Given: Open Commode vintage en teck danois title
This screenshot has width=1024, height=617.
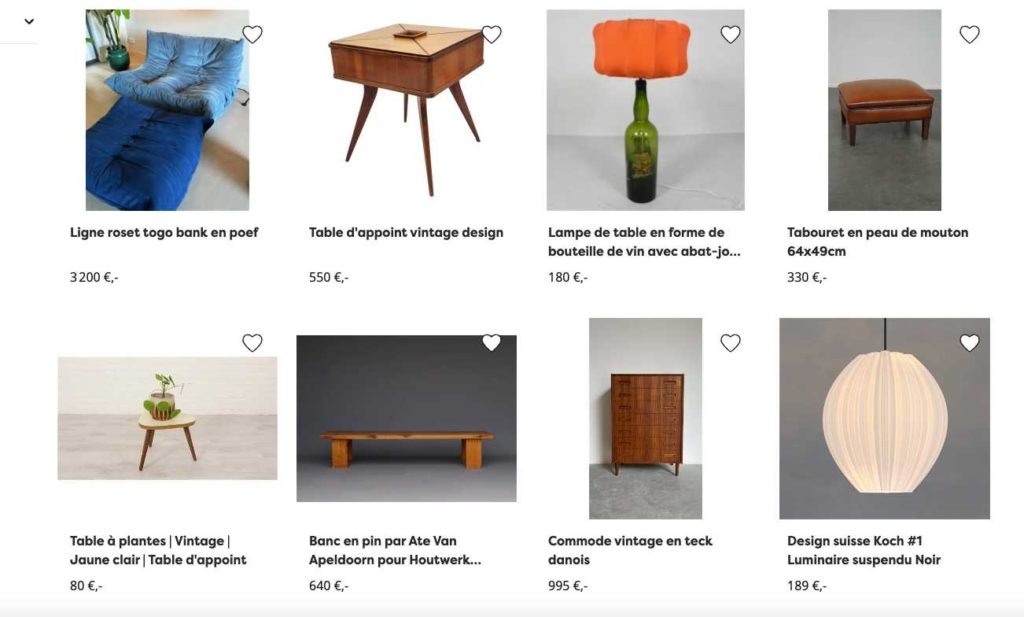Looking at the screenshot, I should click(x=630, y=550).
